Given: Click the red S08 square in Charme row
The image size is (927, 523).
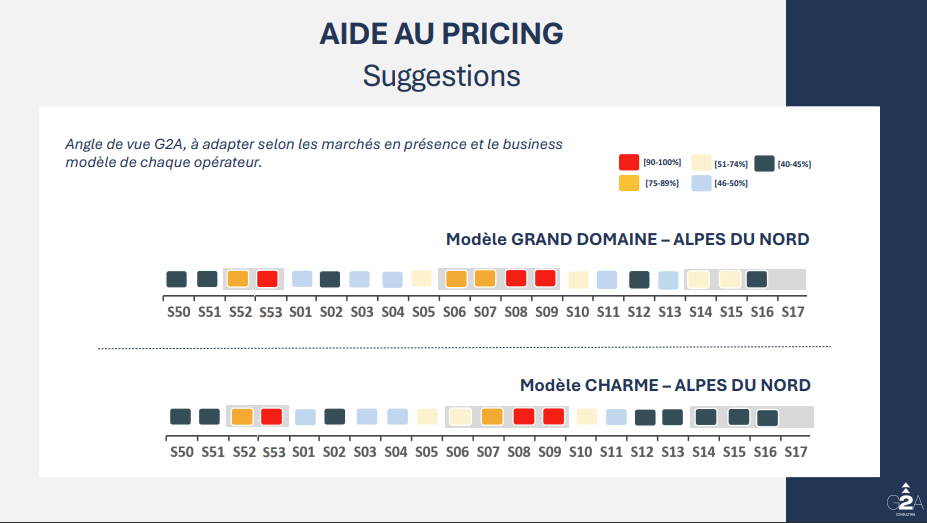Looking at the screenshot, I should click(x=523, y=417).
